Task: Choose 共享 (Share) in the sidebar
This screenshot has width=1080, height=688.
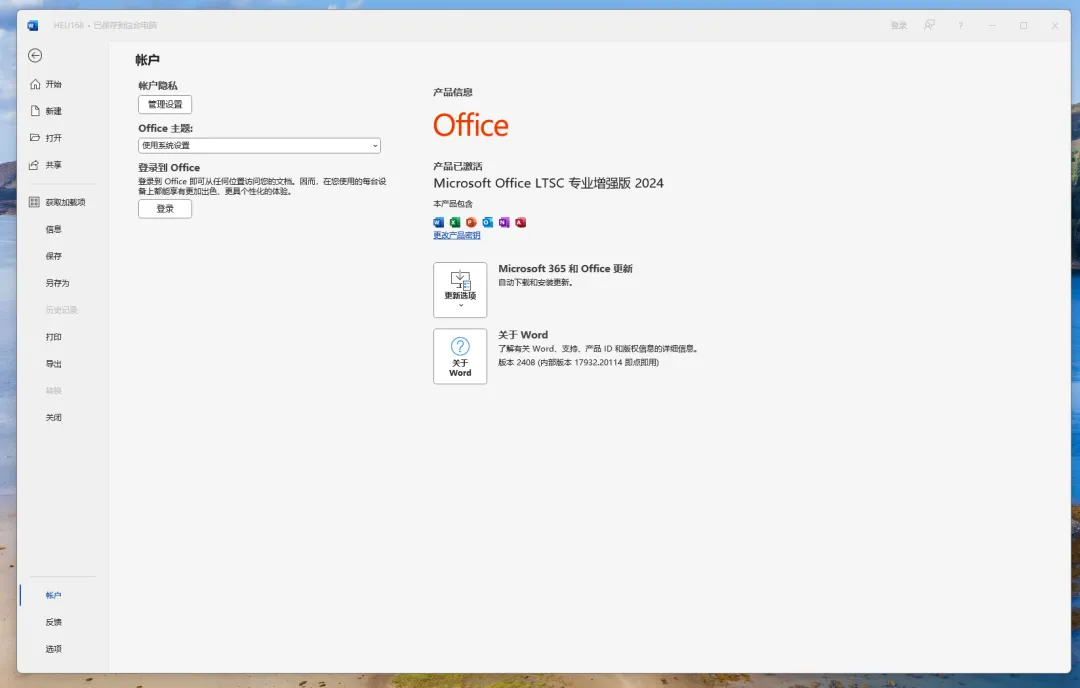Action: click(x=46, y=165)
